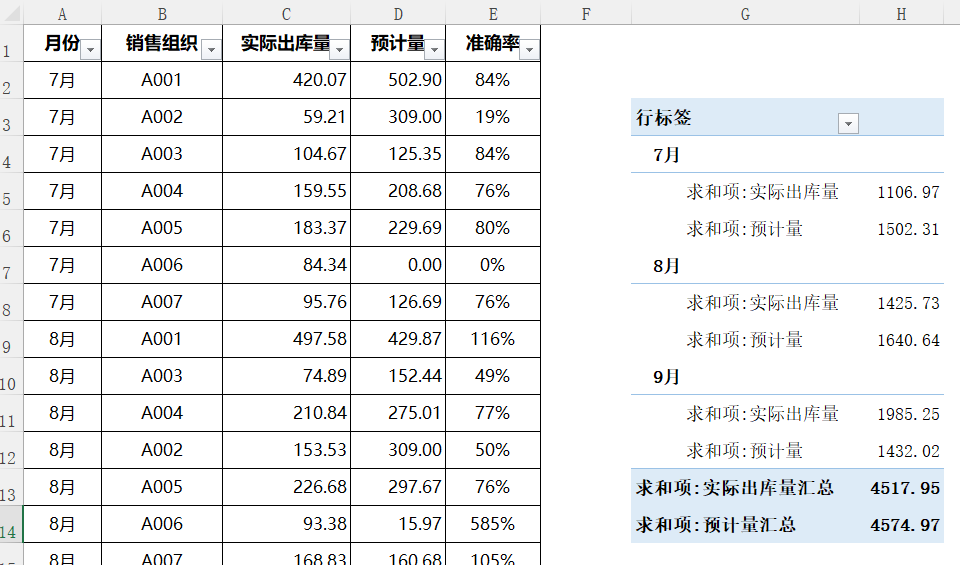Open the 准确率 column filter dropdown
Viewport: 960px width, 565px height.
(x=529, y=50)
